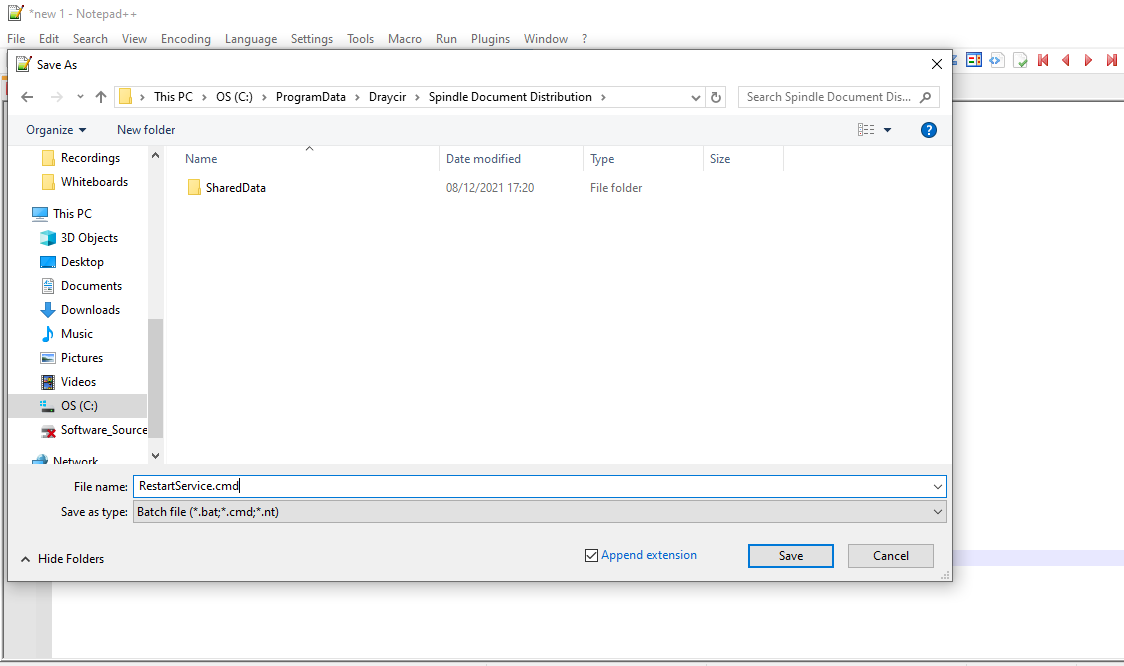Open recent locations dropdown arrow
This screenshot has height=666, width=1124.
tap(80, 97)
